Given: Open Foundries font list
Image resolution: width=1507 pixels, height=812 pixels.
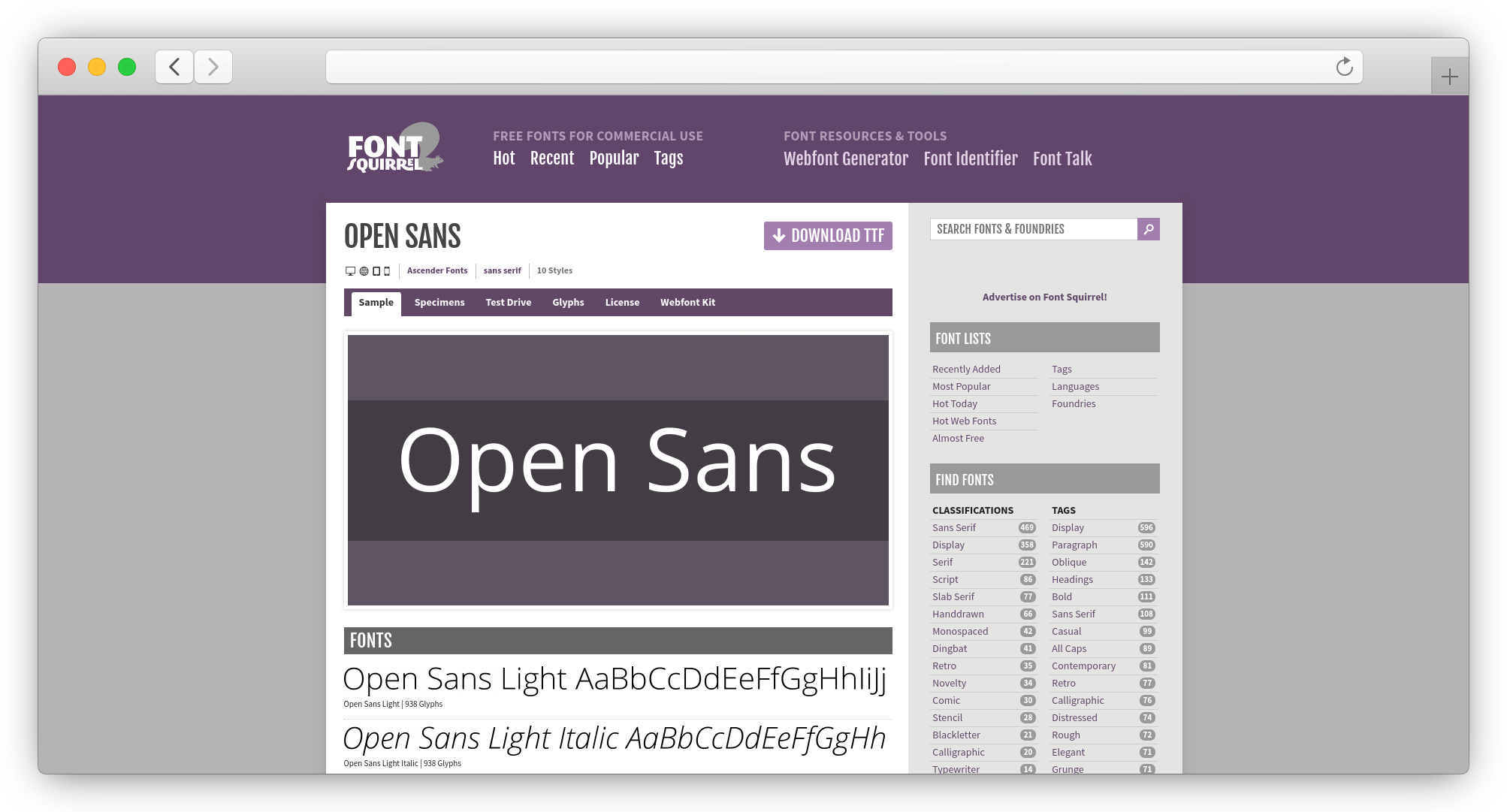Looking at the screenshot, I should 1074,404.
